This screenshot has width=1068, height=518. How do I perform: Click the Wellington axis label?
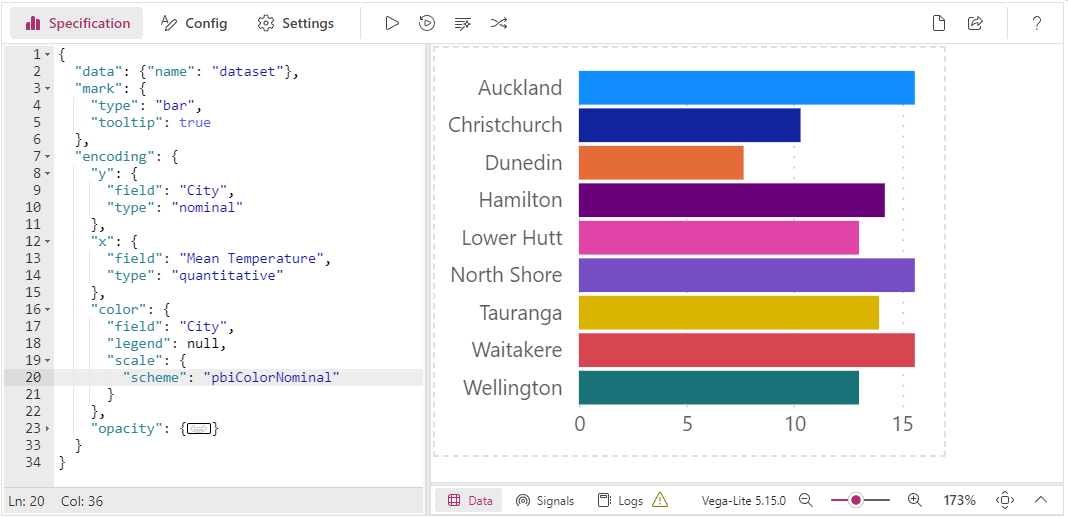tap(513, 387)
